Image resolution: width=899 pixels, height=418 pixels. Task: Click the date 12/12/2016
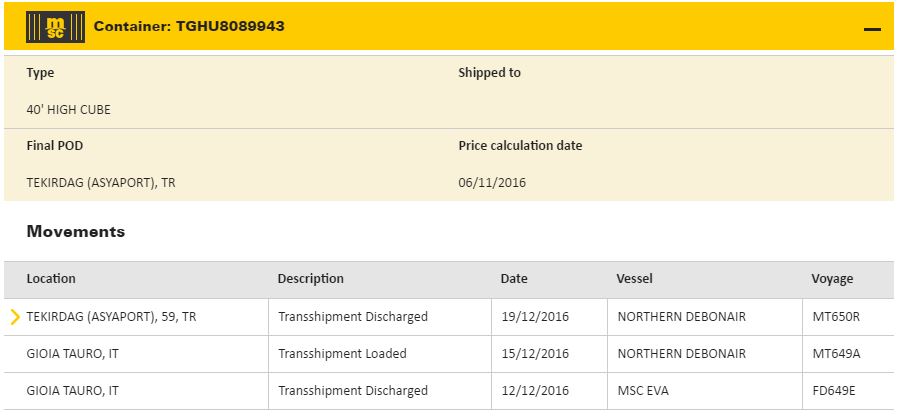pos(534,391)
